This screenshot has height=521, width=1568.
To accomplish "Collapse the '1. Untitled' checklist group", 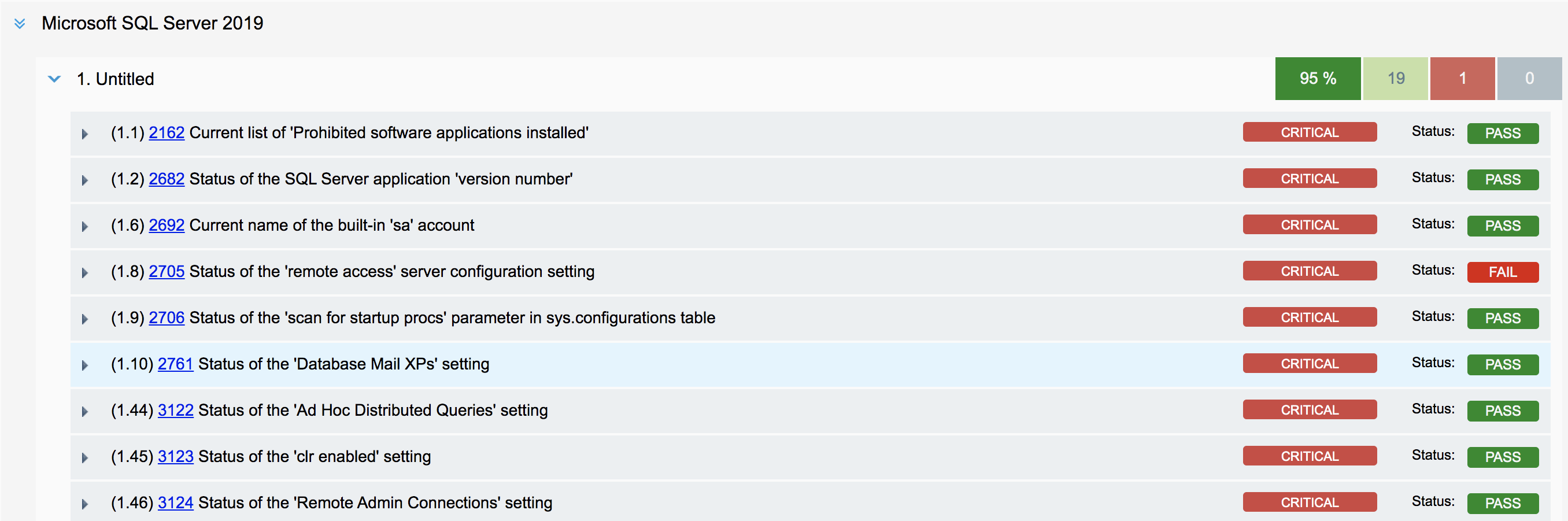I will pyautogui.click(x=54, y=79).
